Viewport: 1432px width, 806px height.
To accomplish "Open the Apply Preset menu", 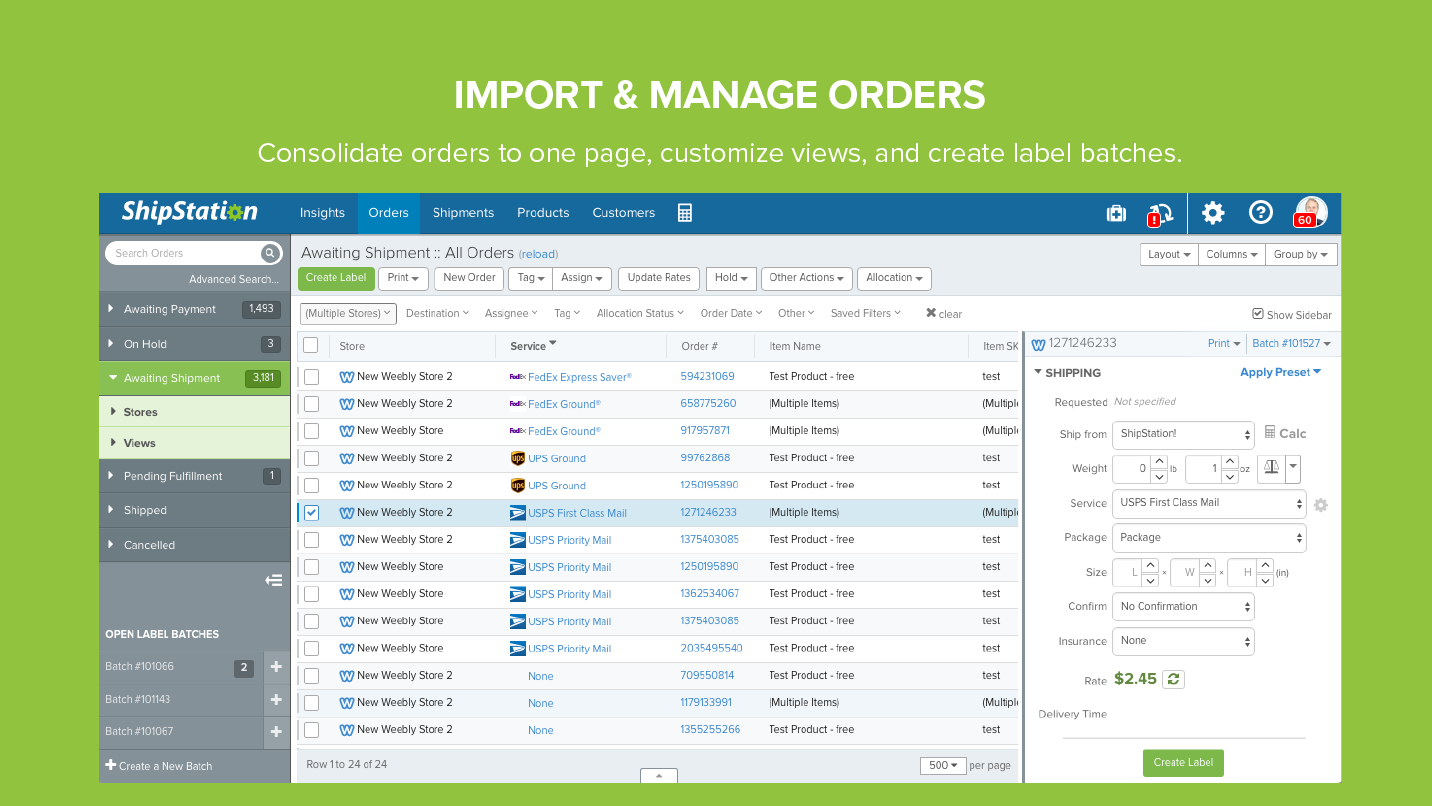I will coord(1281,372).
